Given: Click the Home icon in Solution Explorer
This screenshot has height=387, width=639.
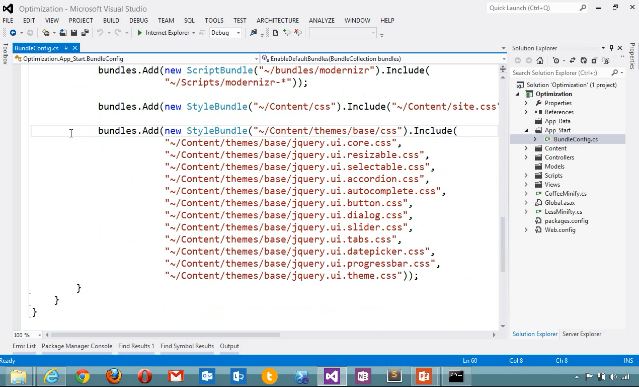Looking at the screenshot, I should click(x=540, y=60).
